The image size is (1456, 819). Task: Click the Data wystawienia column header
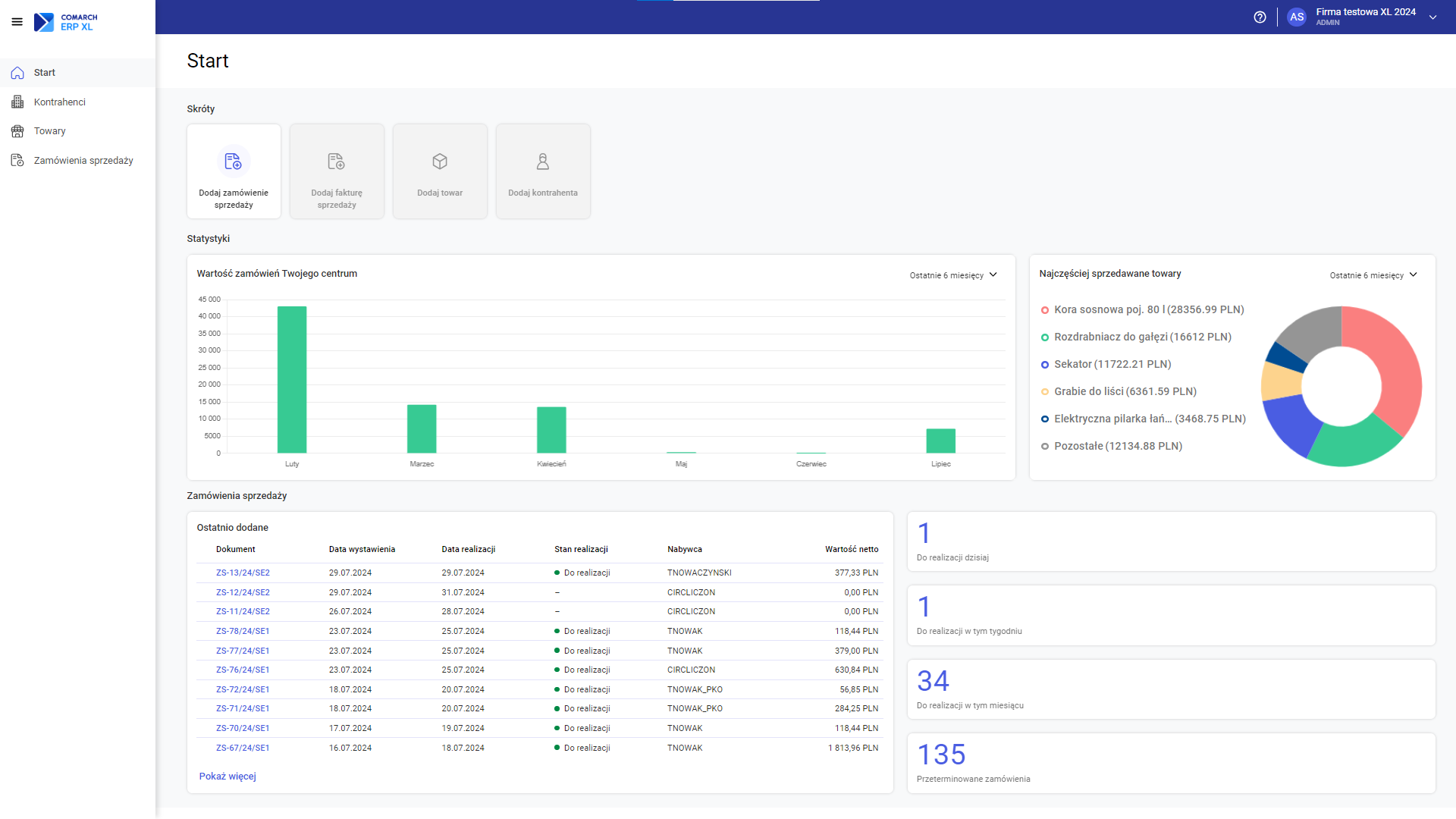point(362,550)
